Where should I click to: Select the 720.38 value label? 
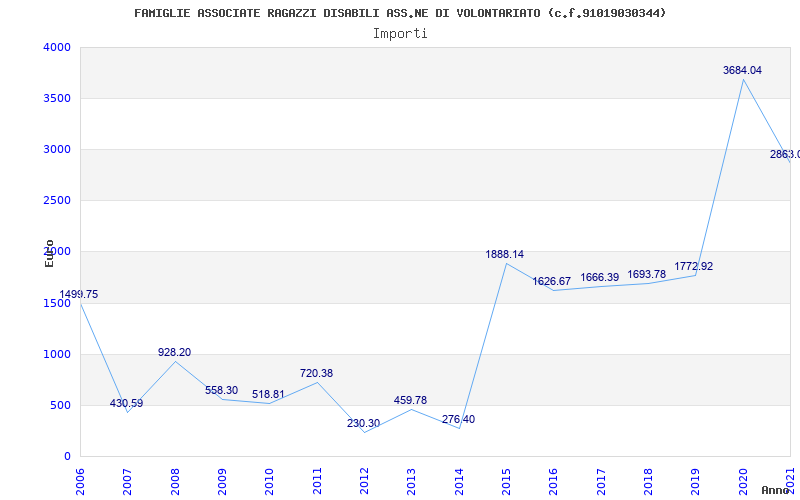click(x=316, y=374)
